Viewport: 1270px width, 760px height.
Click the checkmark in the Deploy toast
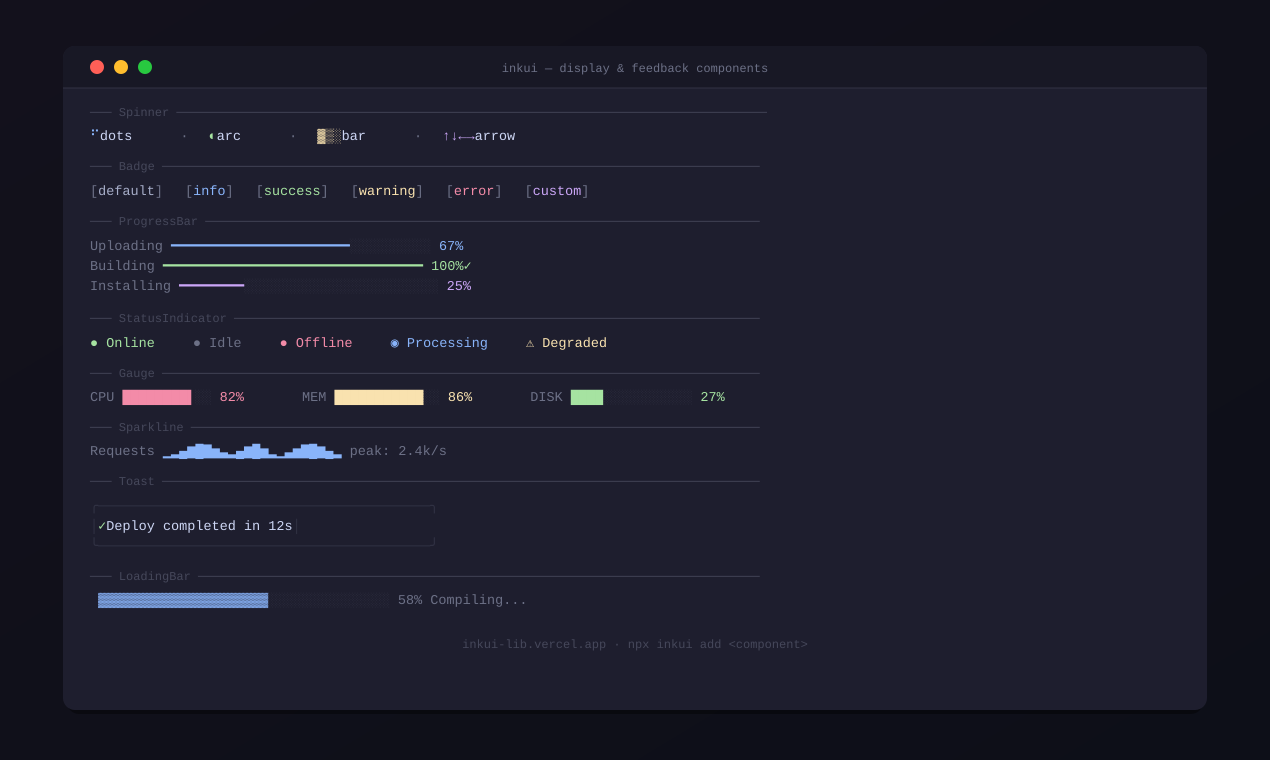[x=102, y=526]
